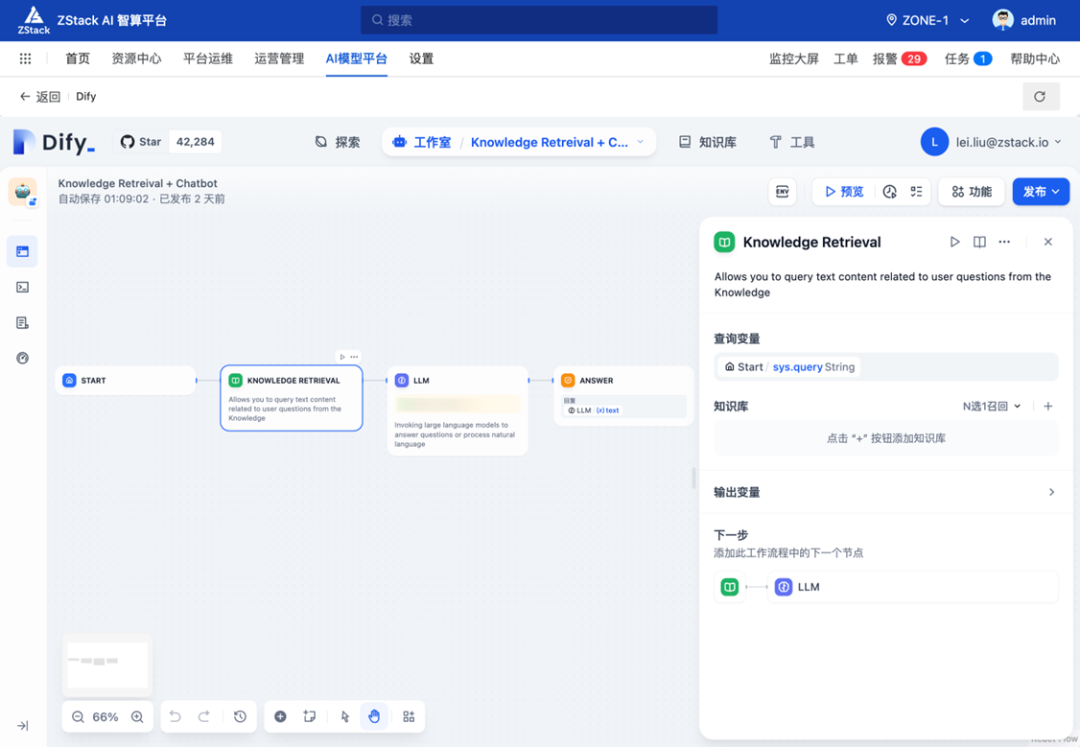This screenshot has width=1080, height=747.
Task: Open 任务 tasks with 1 badge
Action: pyautogui.click(x=968, y=59)
